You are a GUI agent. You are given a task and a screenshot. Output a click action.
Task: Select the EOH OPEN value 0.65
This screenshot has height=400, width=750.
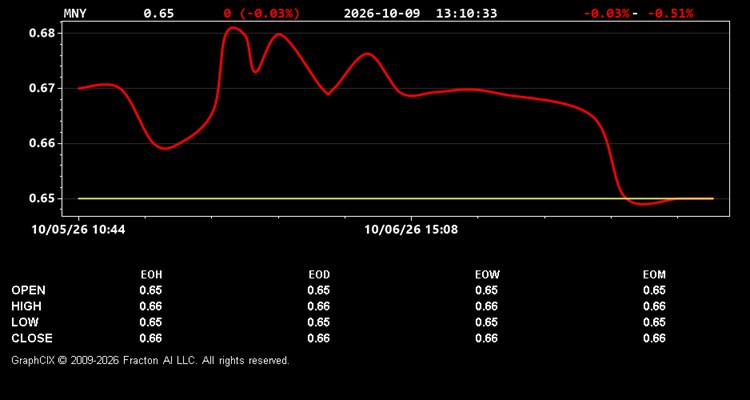151,290
